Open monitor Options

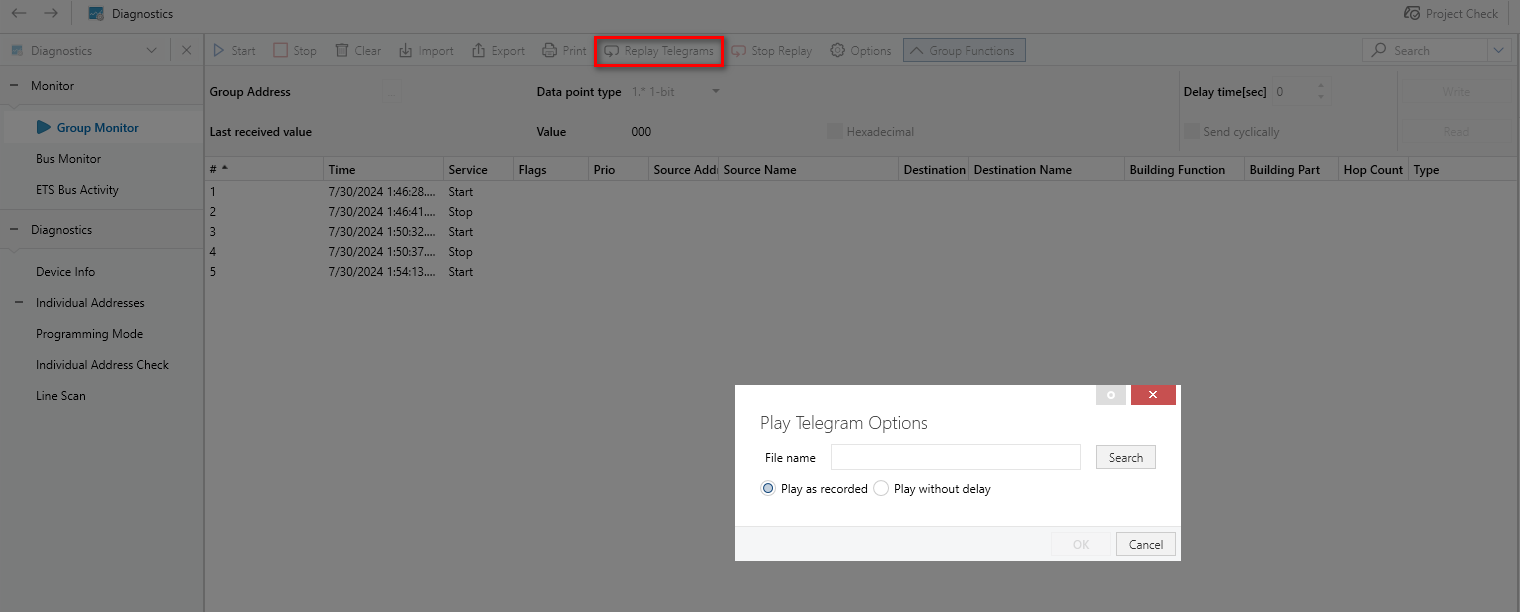tap(861, 50)
